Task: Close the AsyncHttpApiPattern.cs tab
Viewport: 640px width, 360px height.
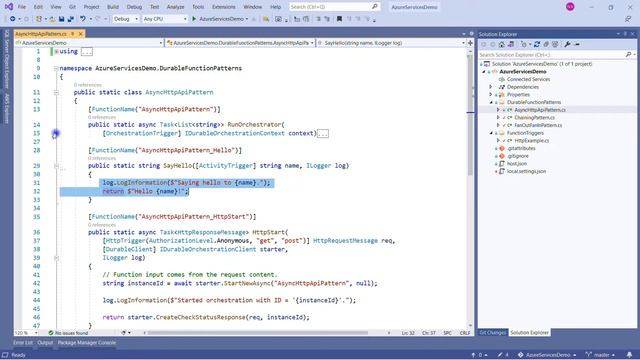Action: (x=81, y=34)
